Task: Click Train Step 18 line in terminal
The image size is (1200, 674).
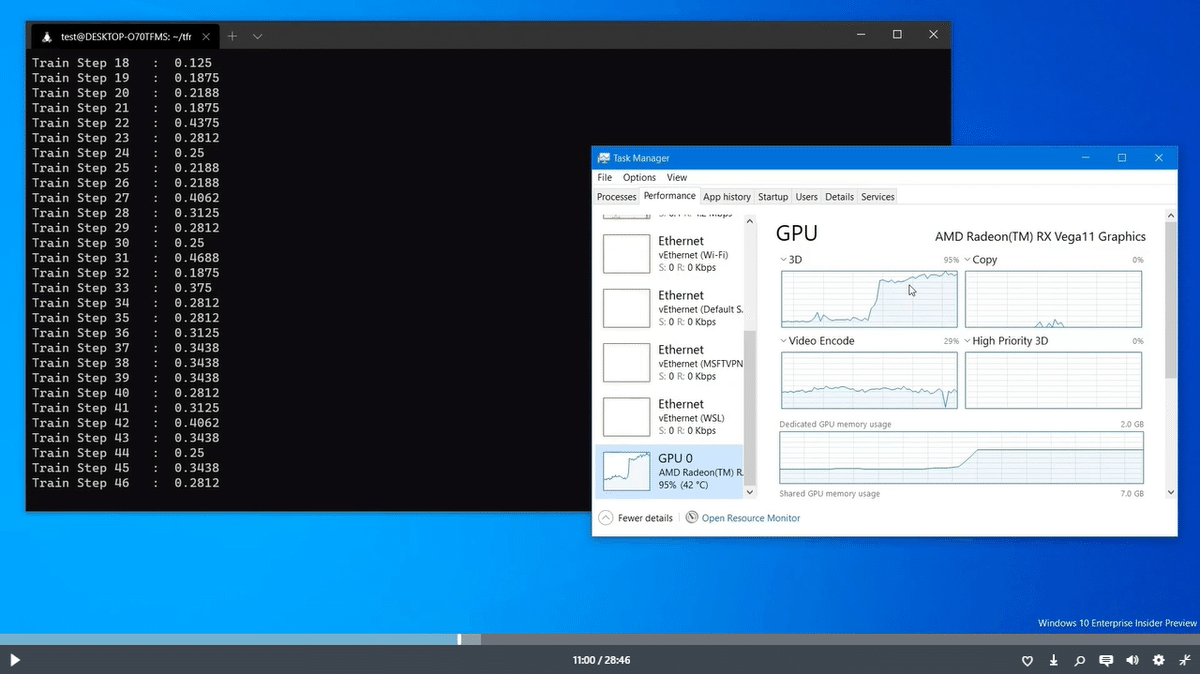Action: pyautogui.click(x=121, y=63)
